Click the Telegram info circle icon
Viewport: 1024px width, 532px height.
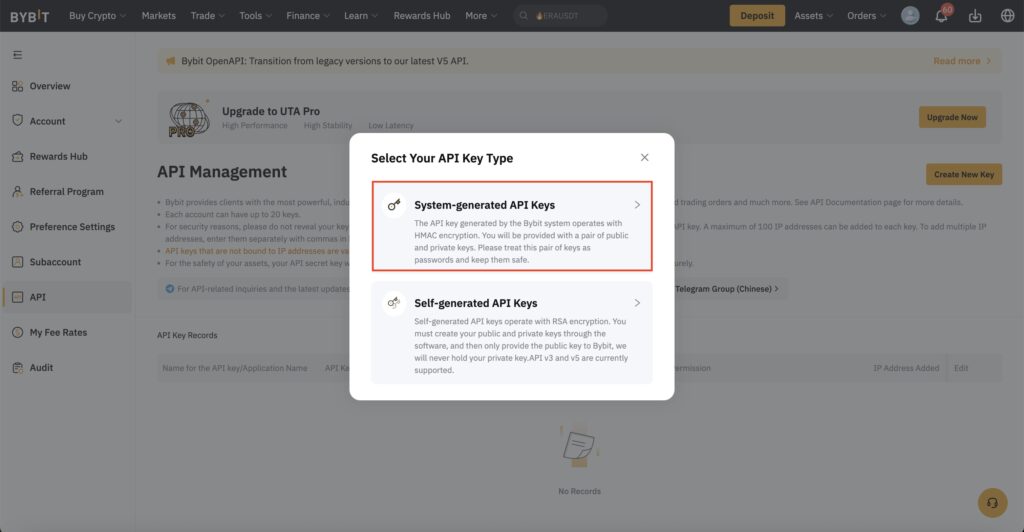[170, 289]
